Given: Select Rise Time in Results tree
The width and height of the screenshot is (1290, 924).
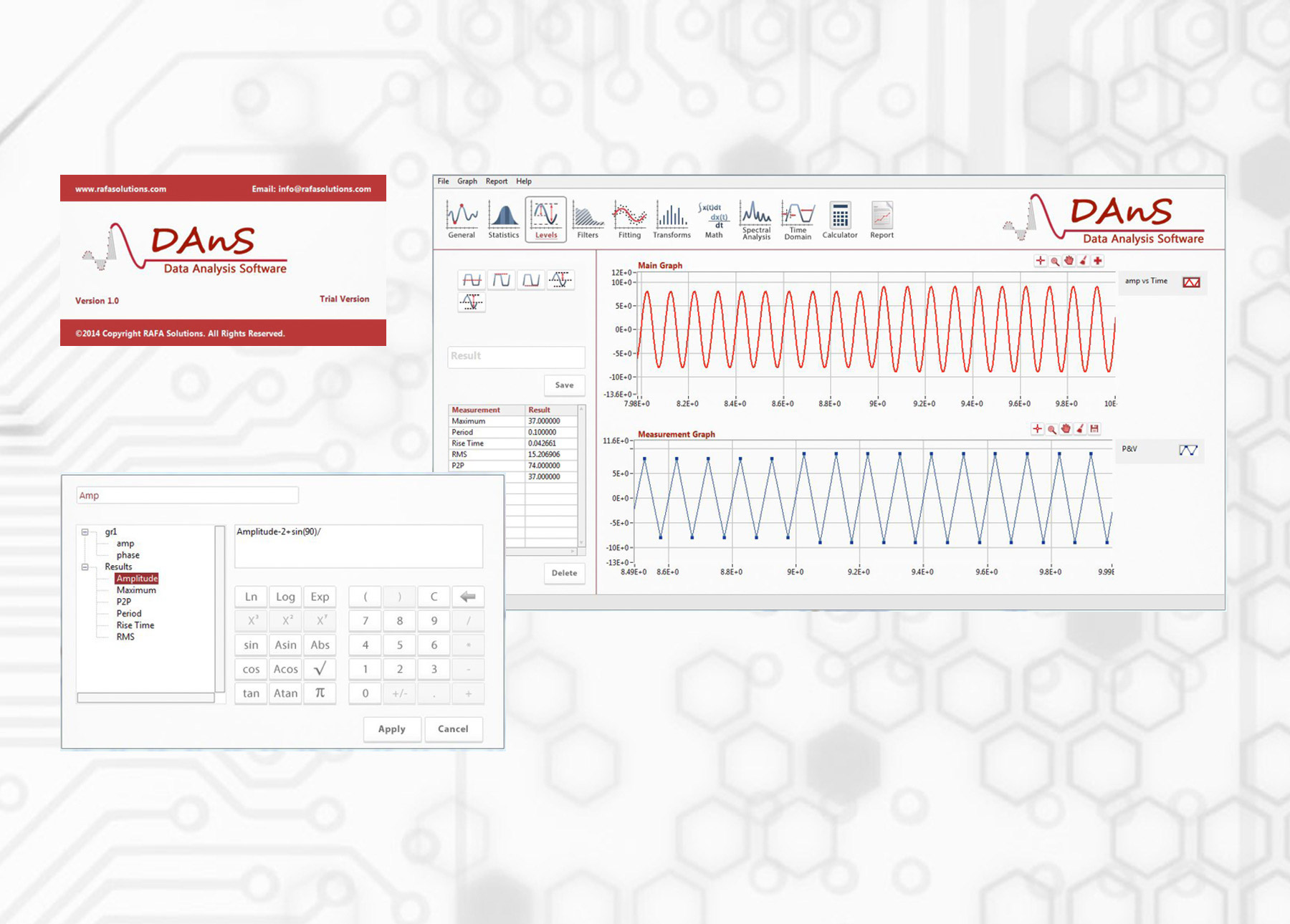Looking at the screenshot, I should [x=135, y=625].
